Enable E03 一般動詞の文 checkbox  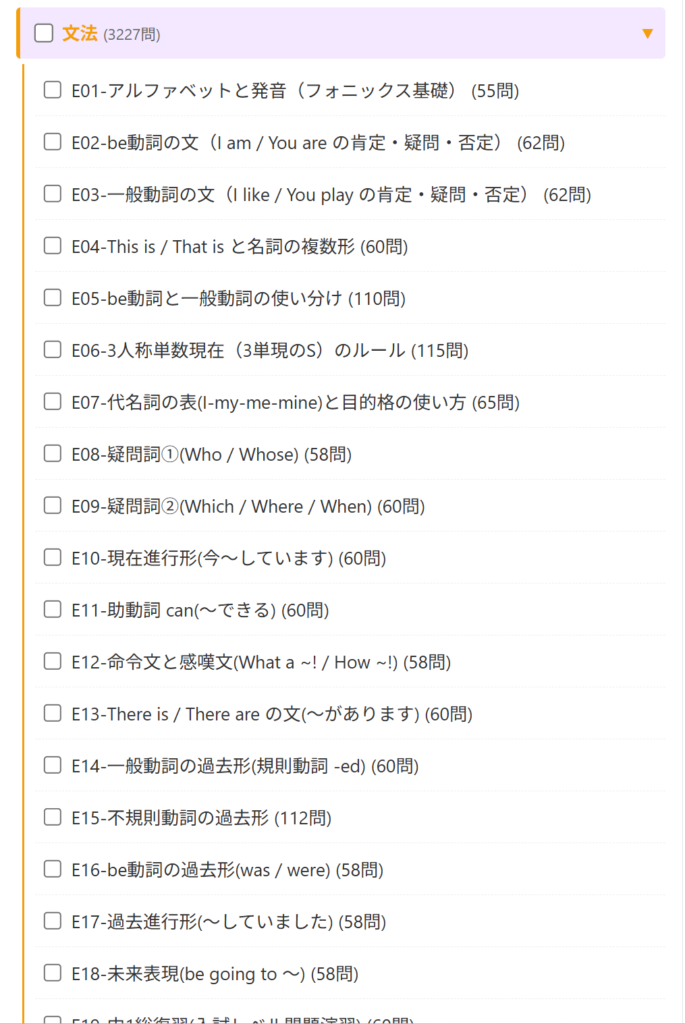[x=53, y=195]
